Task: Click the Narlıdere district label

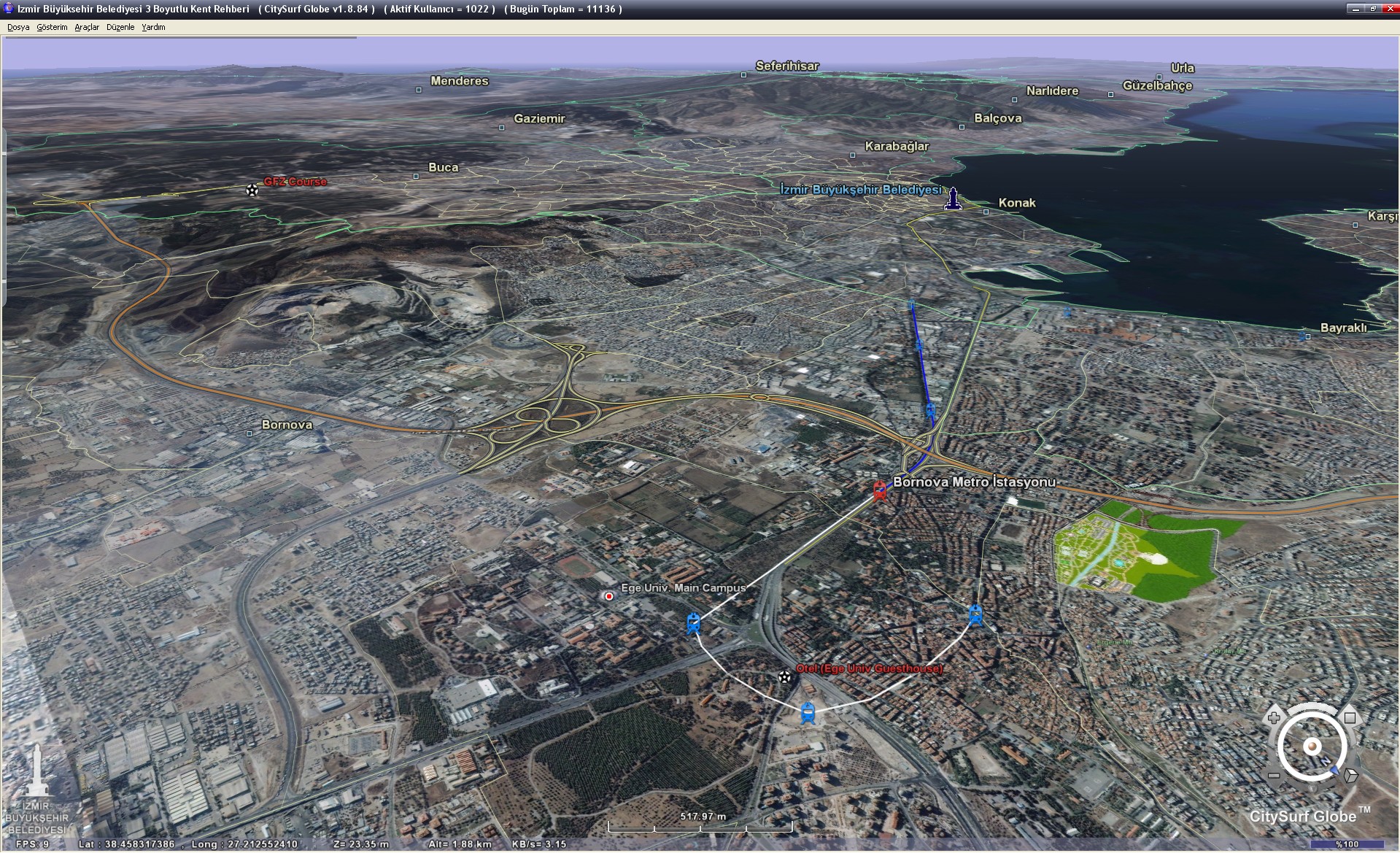Action: pos(1052,90)
